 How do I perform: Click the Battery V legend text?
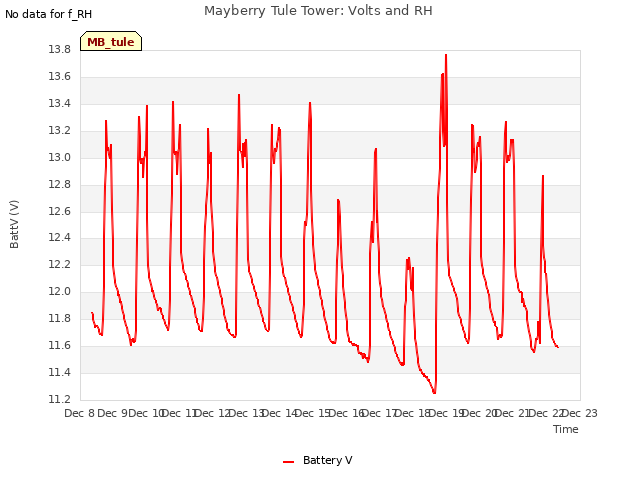(328, 460)
